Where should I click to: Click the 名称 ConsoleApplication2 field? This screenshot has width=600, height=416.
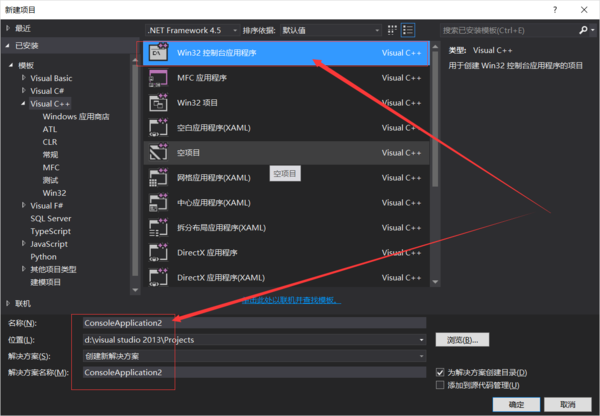(x=254, y=323)
